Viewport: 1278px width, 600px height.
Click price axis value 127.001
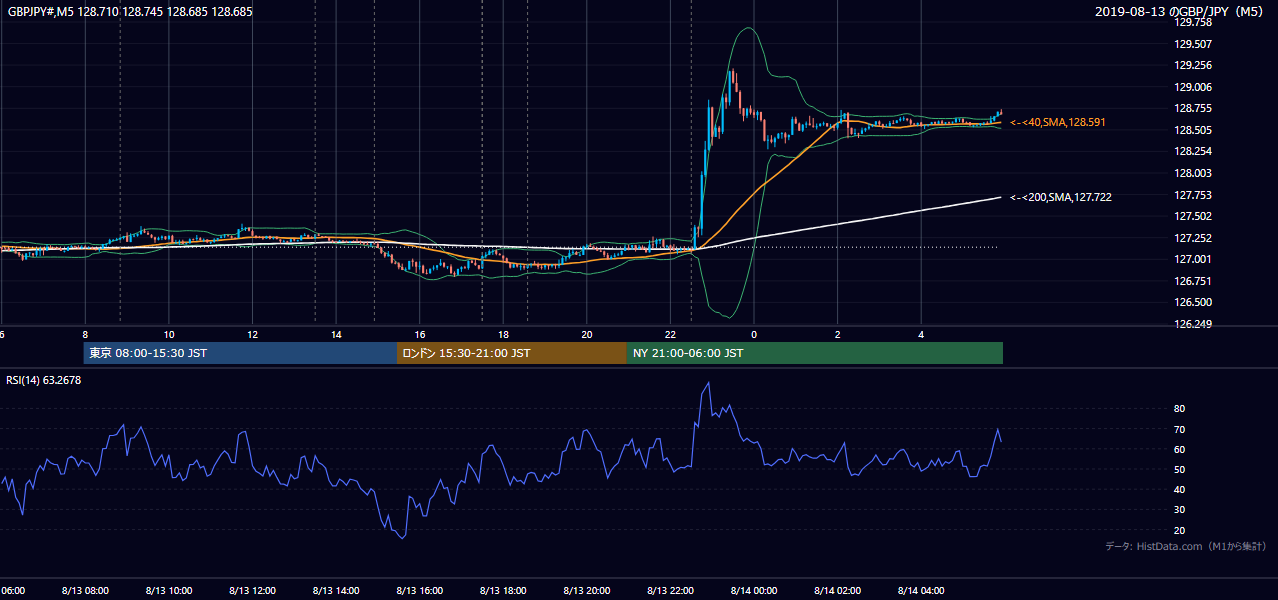point(1194,259)
